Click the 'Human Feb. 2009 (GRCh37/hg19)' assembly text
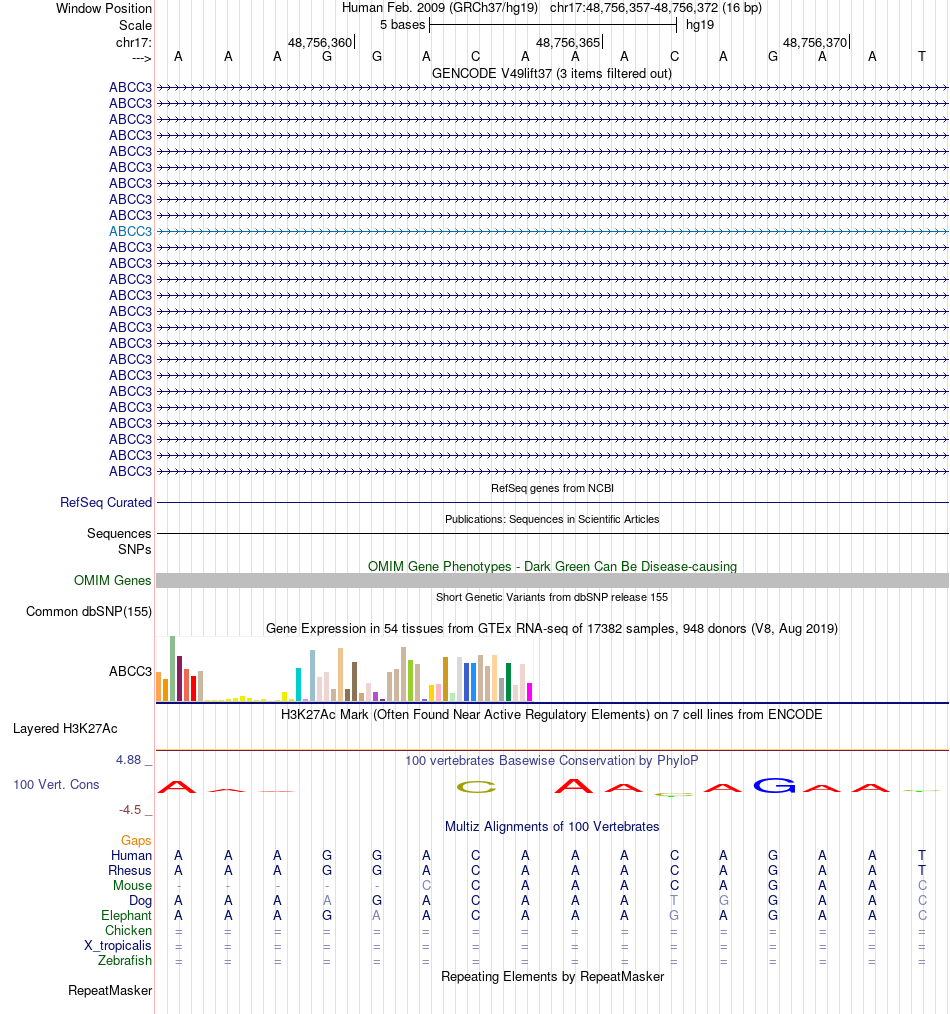Screen dimensions: 950x1014 click(440, 8)
